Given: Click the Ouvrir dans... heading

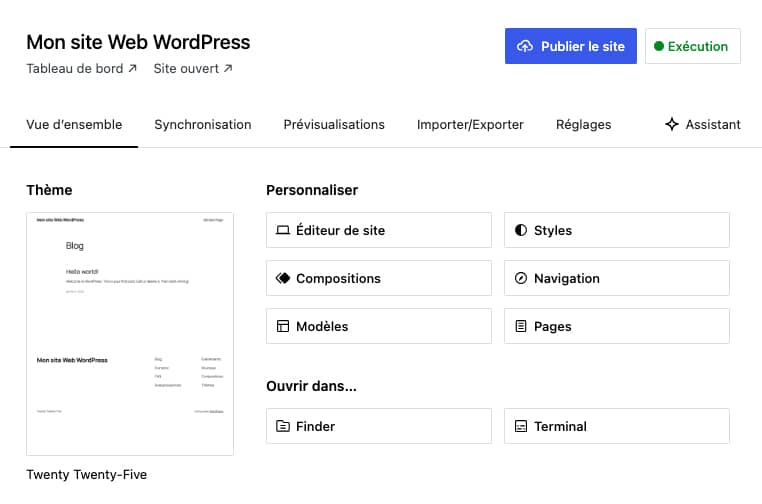Looking at the screenshot, I should coord(311,386).
